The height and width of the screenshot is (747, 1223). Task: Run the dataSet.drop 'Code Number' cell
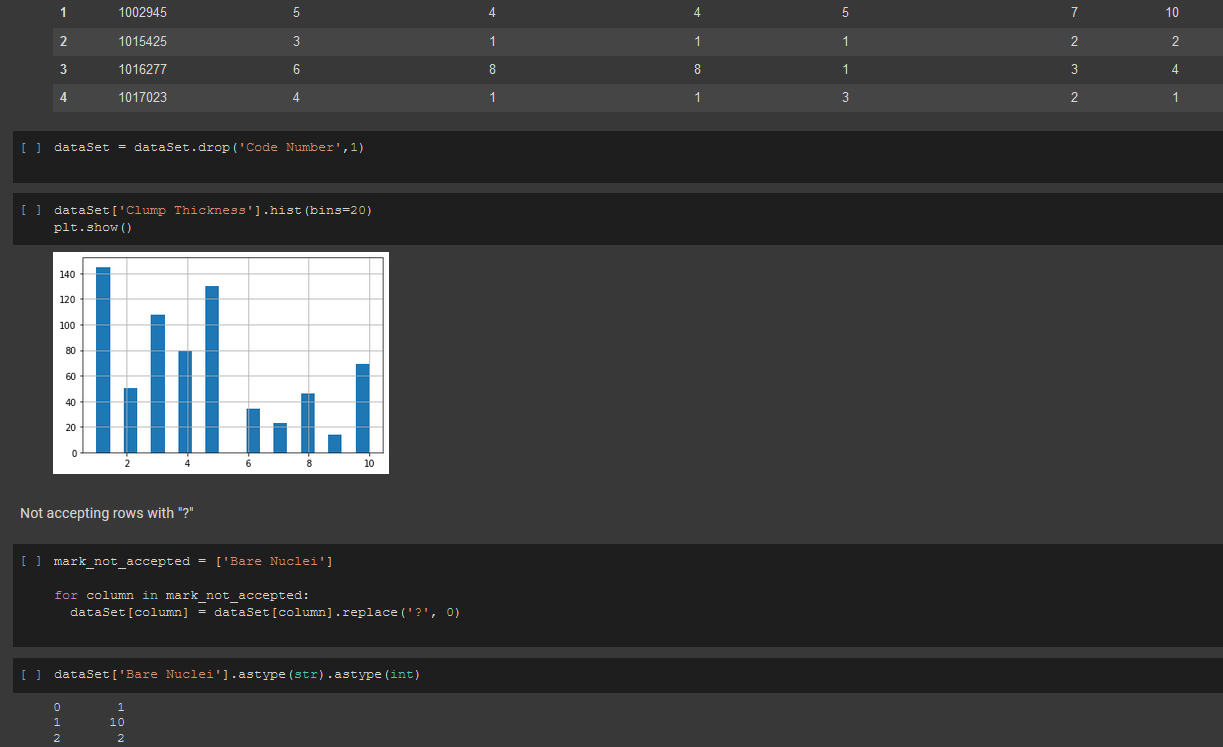(31, 147)
